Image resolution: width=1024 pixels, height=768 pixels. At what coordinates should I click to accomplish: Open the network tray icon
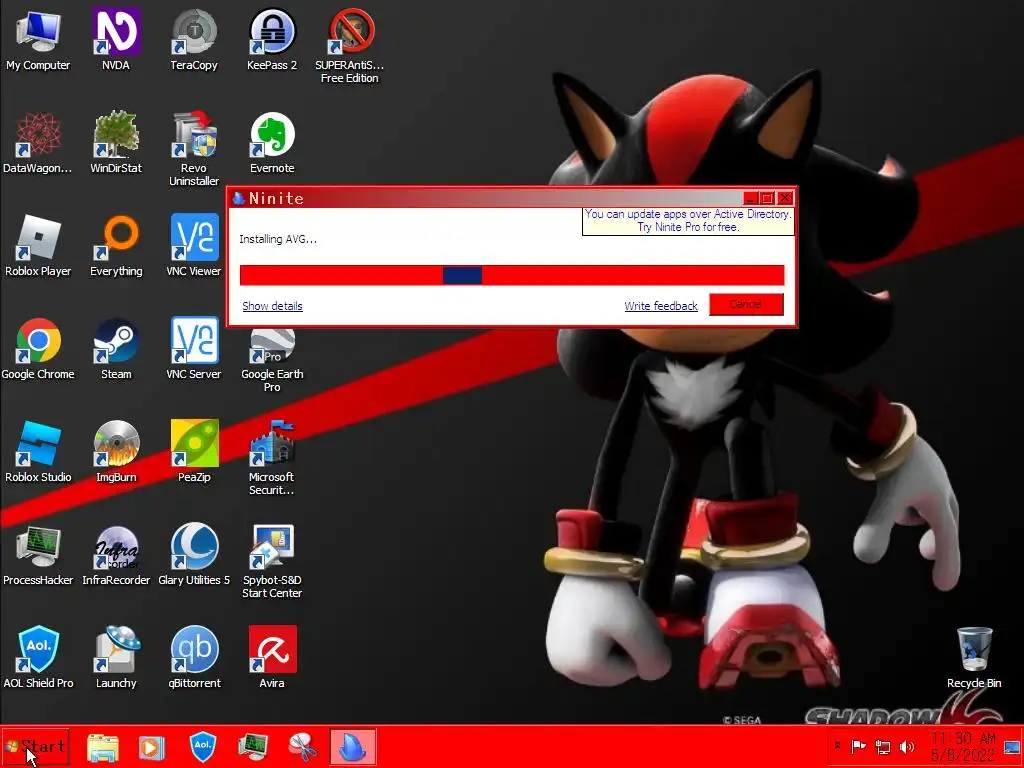pyautogui.click(x=883, y=746)
